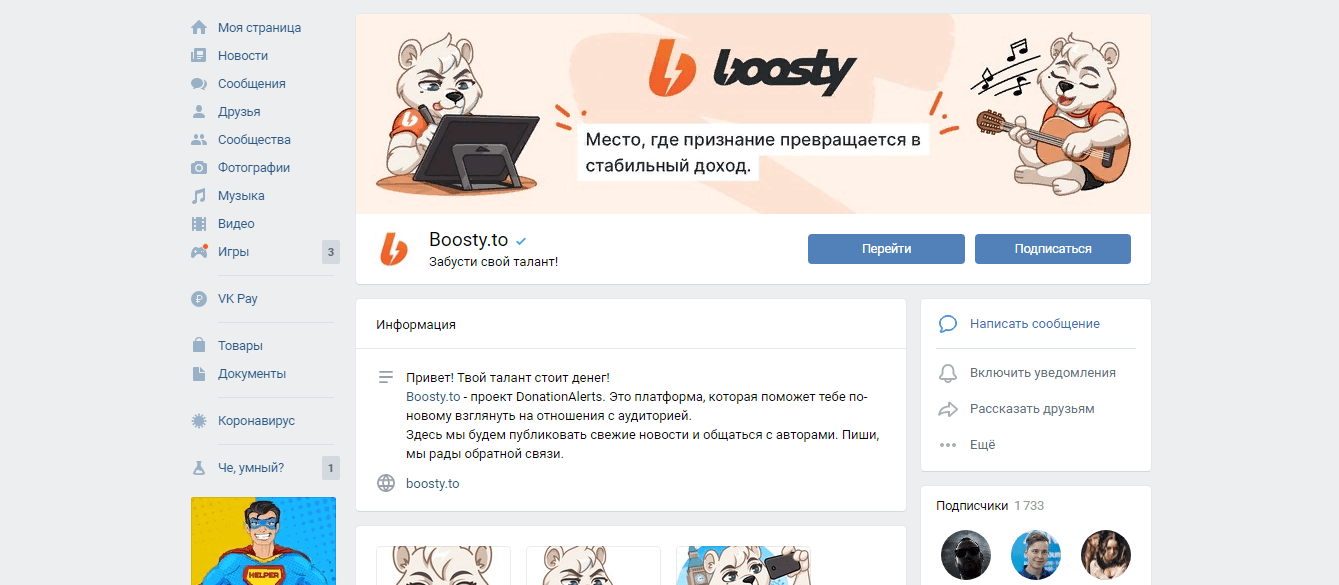The width and height of the screenshot is (1339, 585).
Task: Click the Подписаться button
Action: click(x=1053, y=249)
